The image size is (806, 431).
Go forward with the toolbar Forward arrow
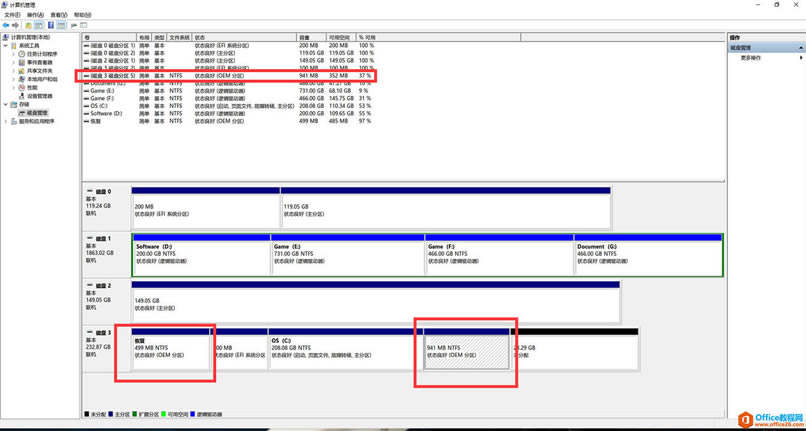(15, 25)
